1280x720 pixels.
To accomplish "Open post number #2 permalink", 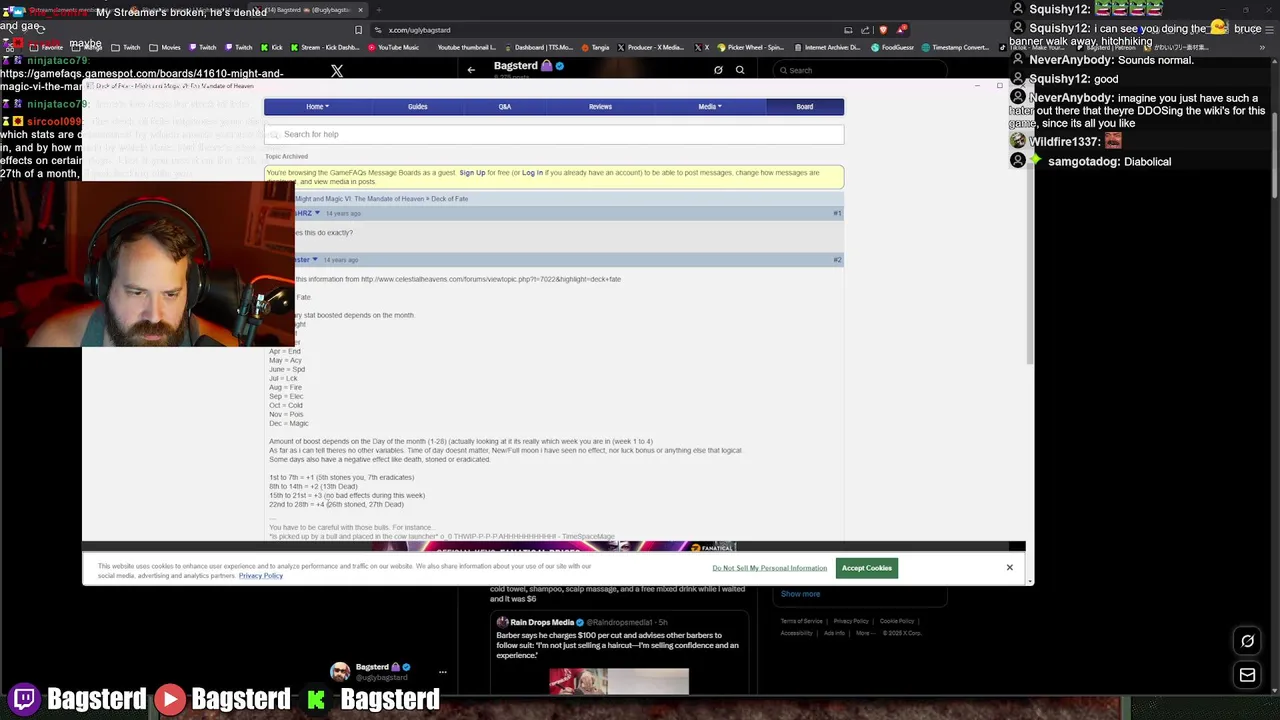I will [837, 260].
